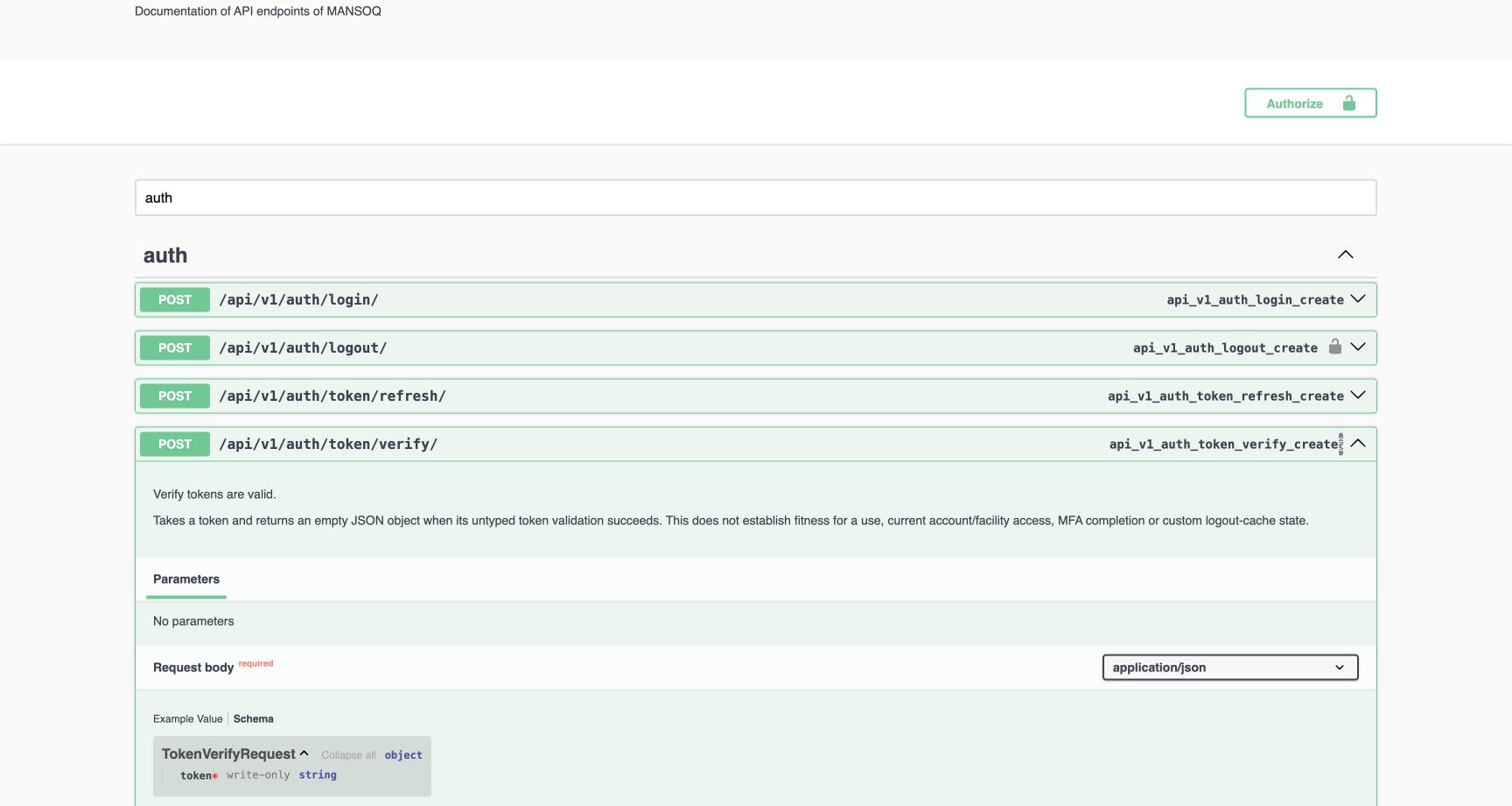Click the tag filter field containing 'auth'
The width and height of the screenshot is (1512, 806).
(755, 198)
